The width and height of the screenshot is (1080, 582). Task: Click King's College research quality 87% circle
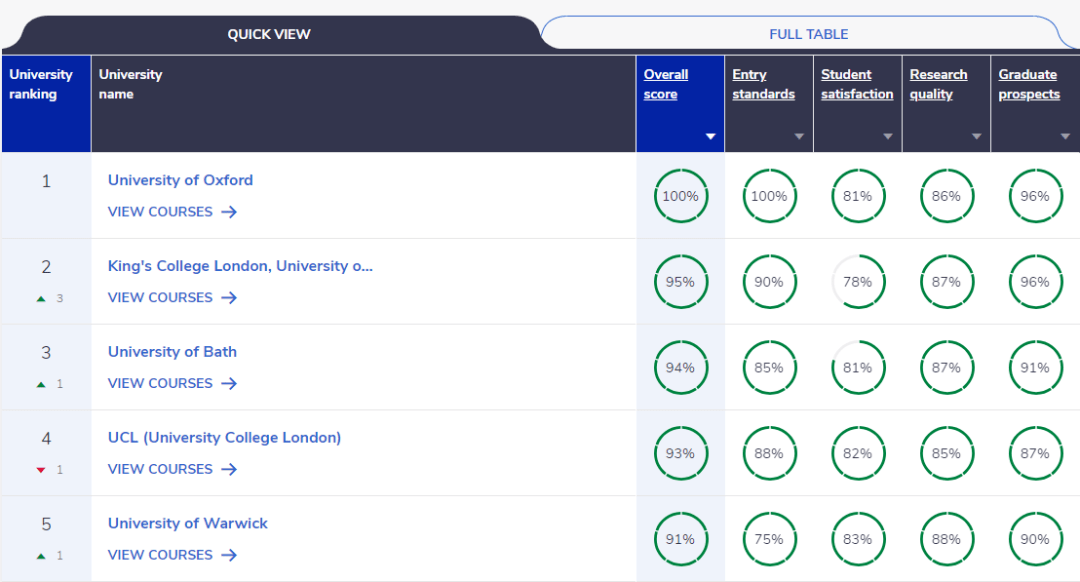(947, 282)
